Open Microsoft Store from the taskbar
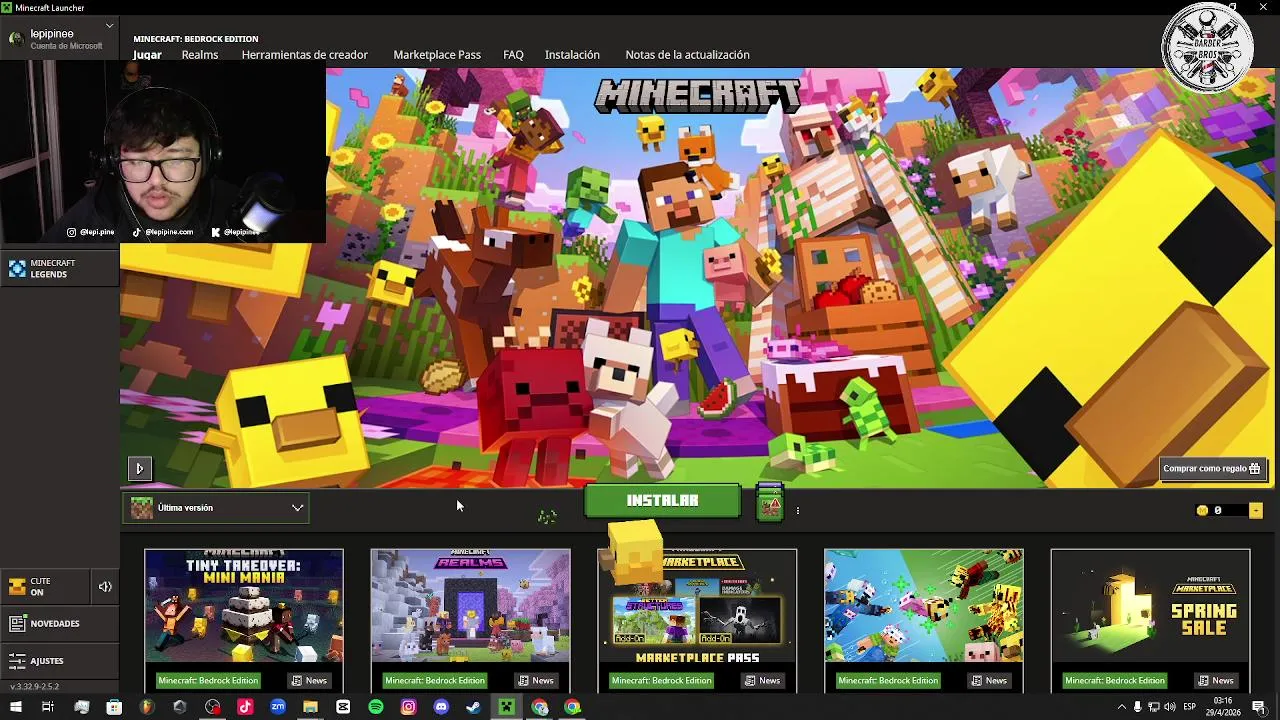The image size is (1280, 720). pos(114,707)
